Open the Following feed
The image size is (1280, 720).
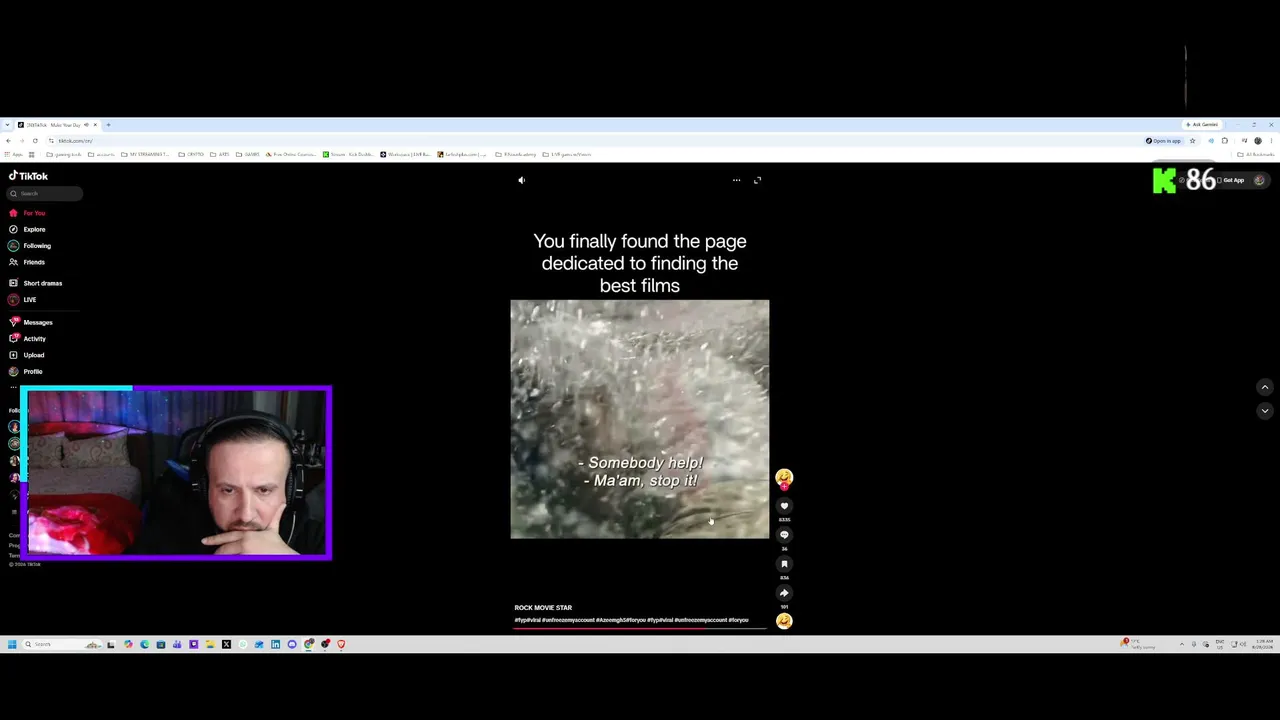pyautogui.click(x=30, y=246)
